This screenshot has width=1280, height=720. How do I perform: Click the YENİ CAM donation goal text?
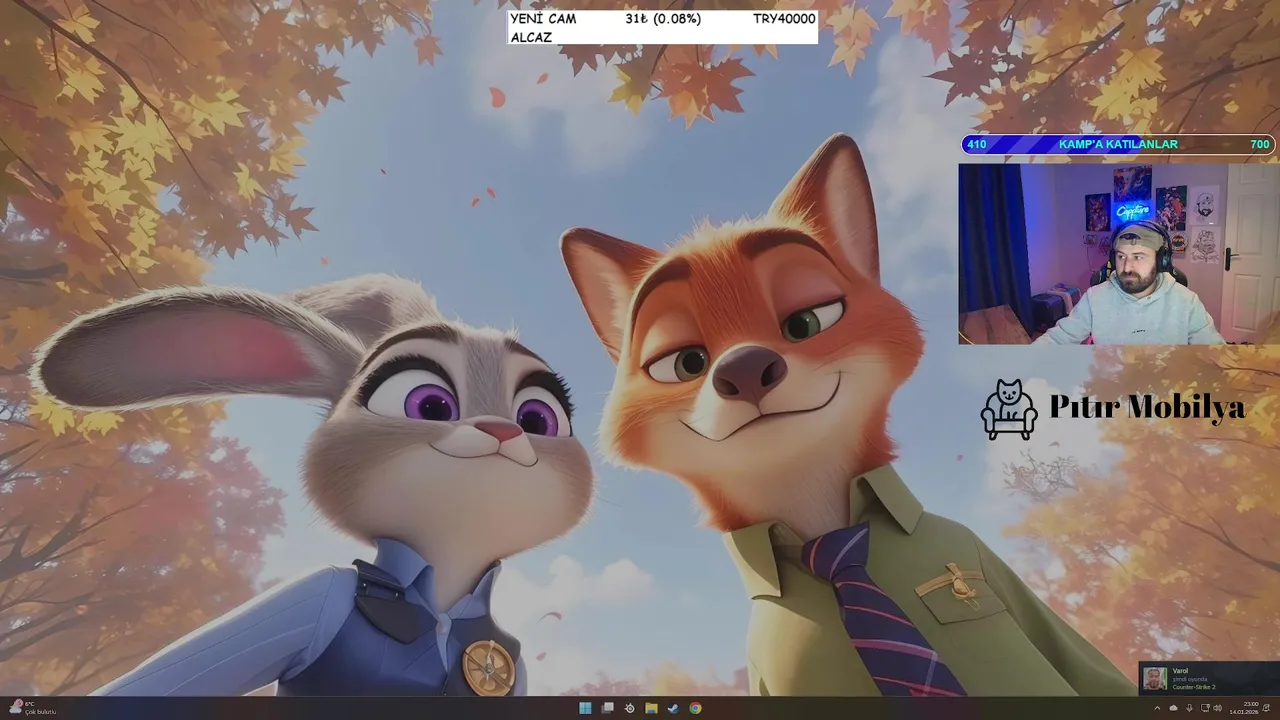tap(543, 19)
